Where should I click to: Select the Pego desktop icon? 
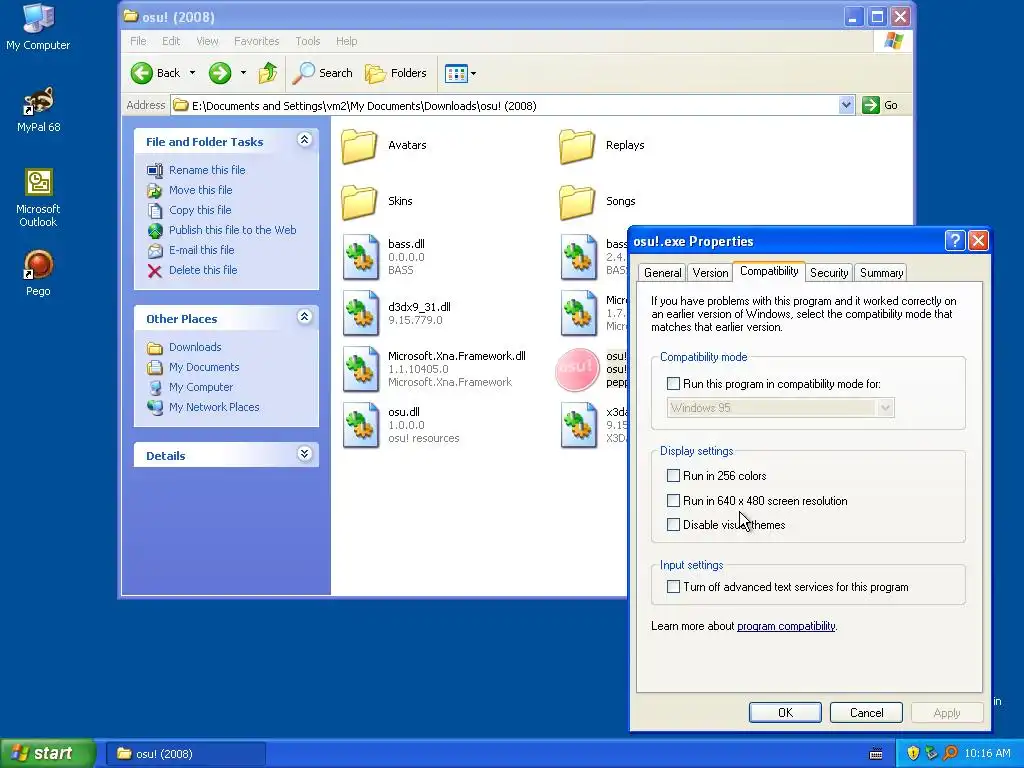click(38, 273)
